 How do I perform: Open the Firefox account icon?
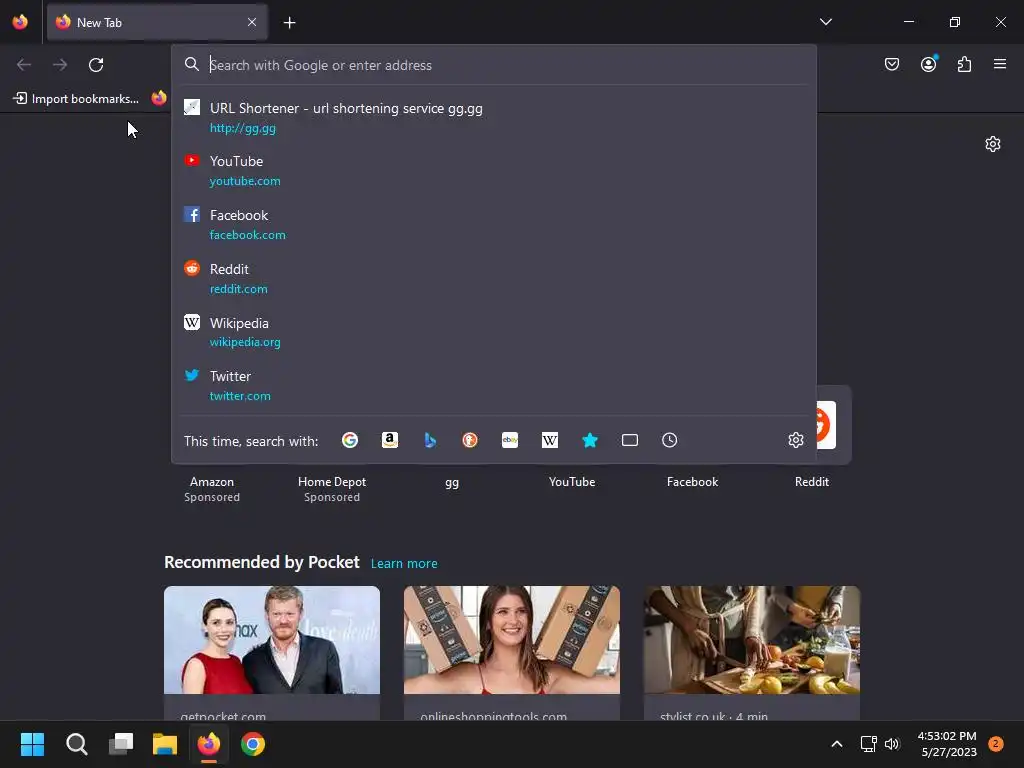[928, 64]
